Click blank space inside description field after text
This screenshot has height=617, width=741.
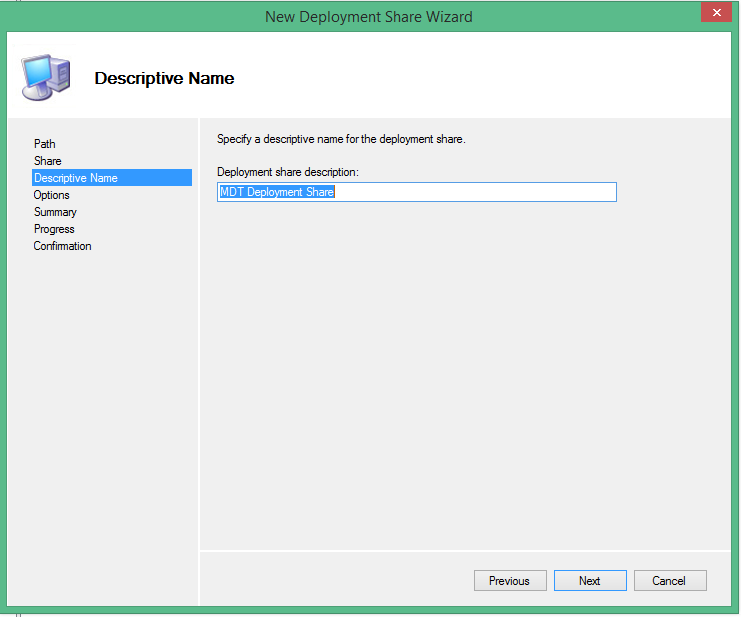(480, 192)
